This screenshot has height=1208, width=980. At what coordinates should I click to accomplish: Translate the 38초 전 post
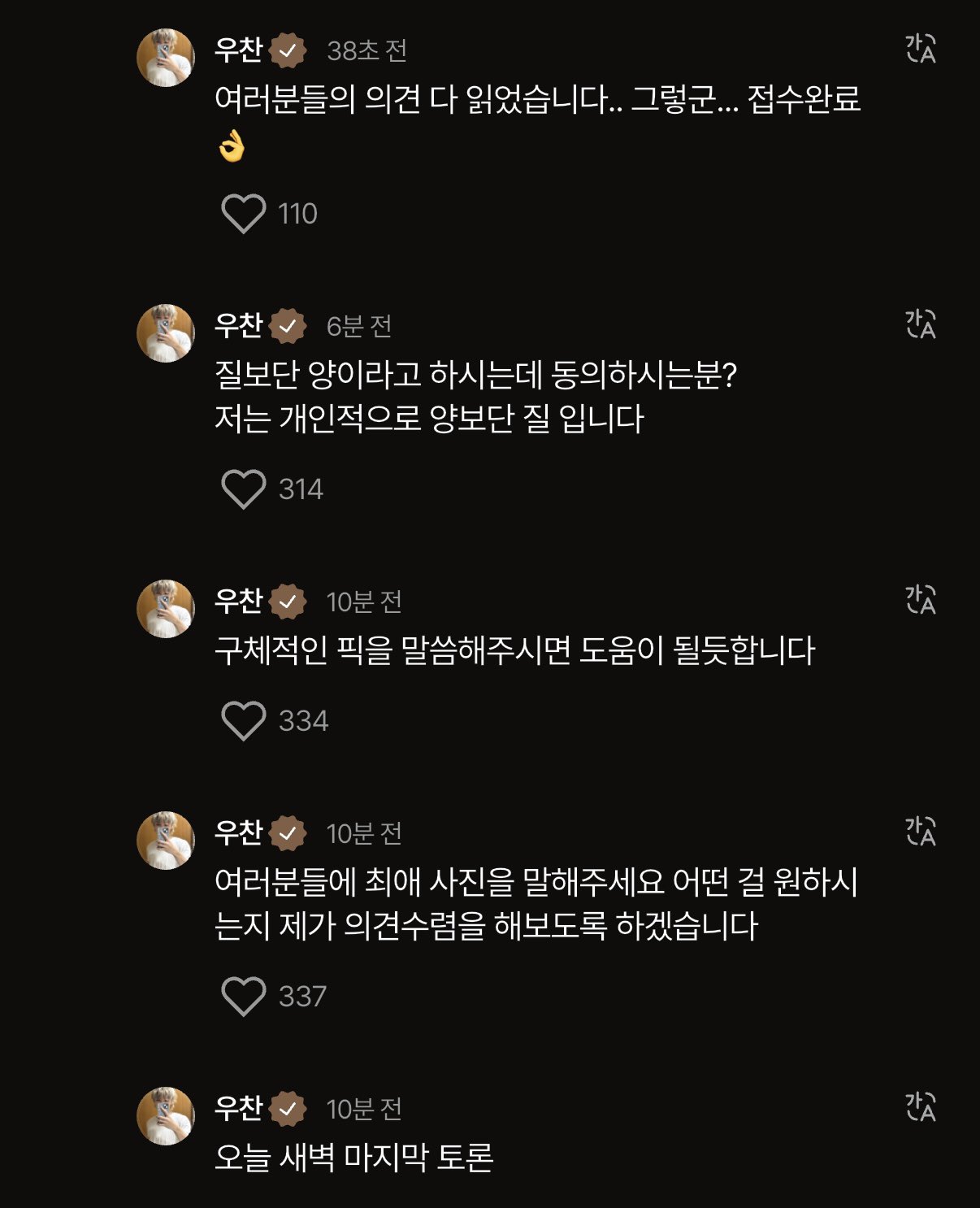coord(921,50)
